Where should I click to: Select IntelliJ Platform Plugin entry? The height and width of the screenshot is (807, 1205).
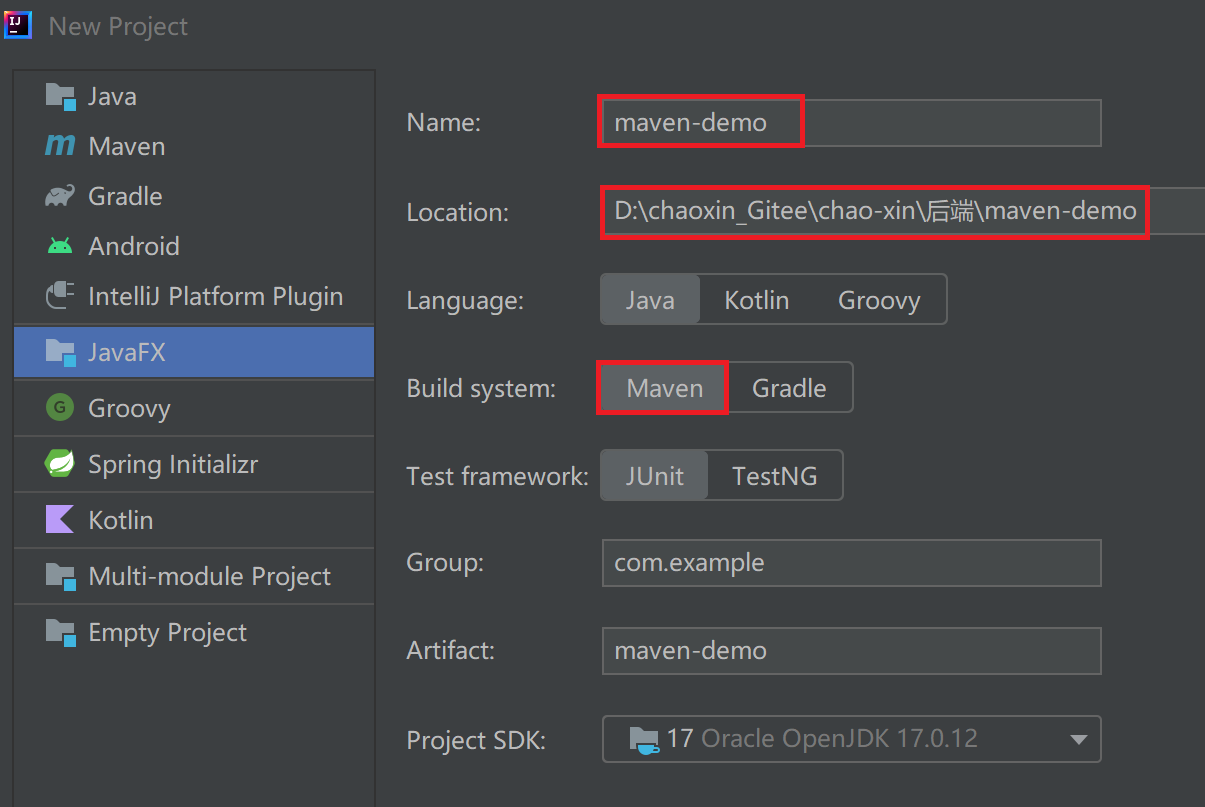(x=194, y=296)
